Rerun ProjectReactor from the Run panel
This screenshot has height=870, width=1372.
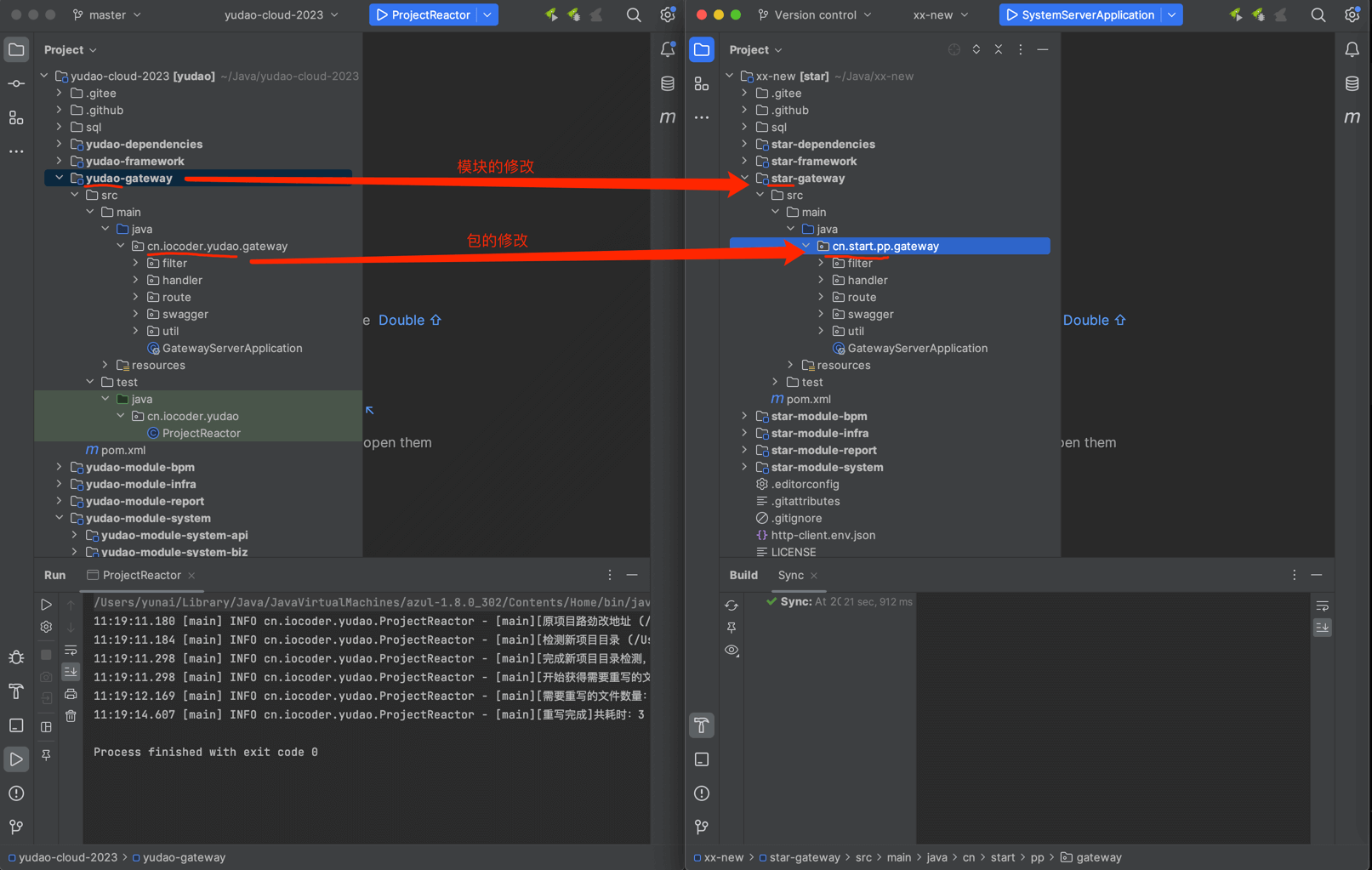pyautogui.click(x=46, y=605)
